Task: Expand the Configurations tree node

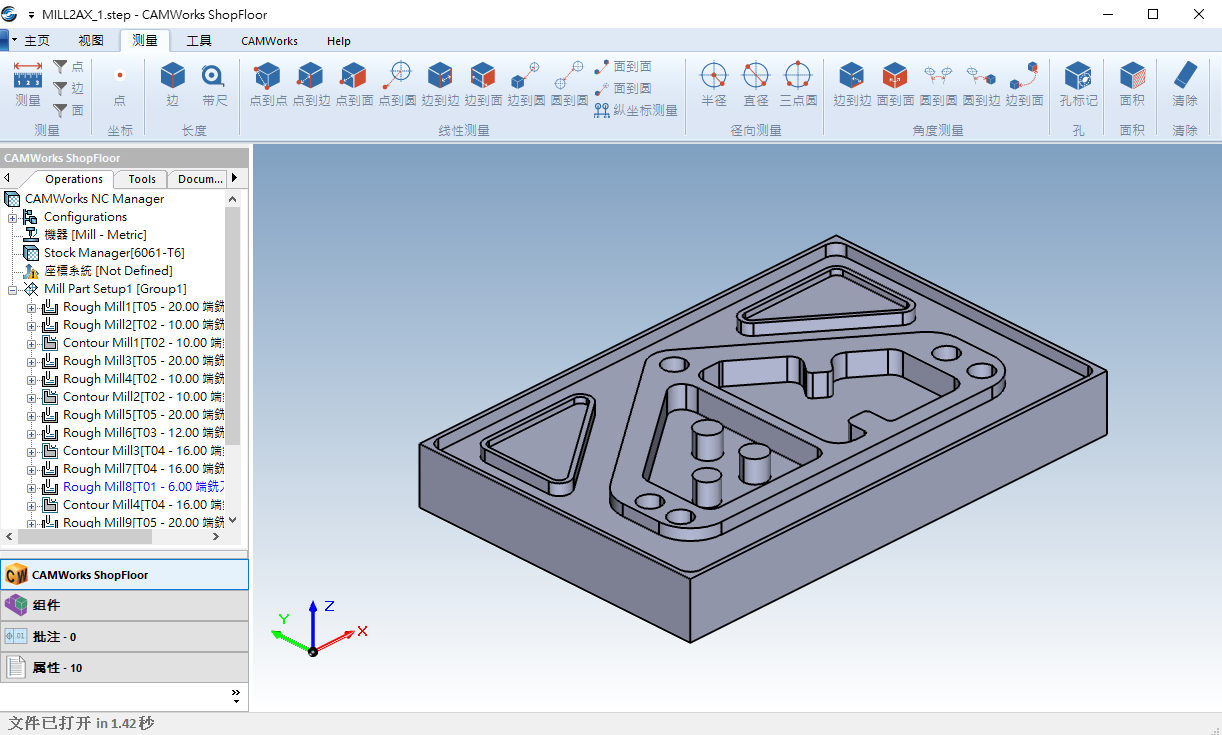Action: point(13,217)
